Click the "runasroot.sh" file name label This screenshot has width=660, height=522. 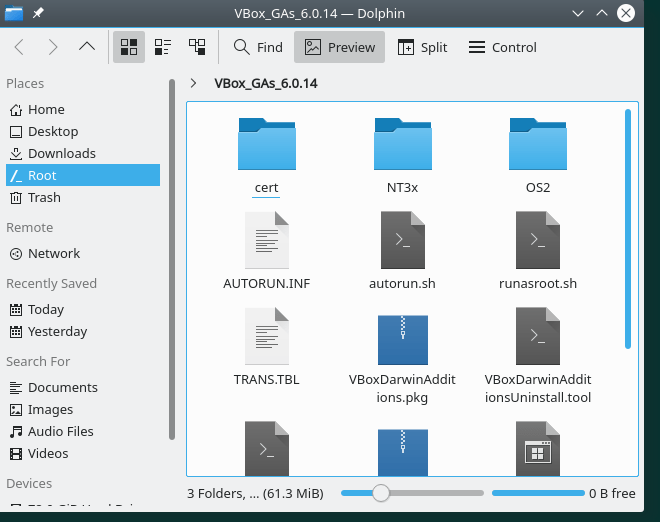(538, 283)
